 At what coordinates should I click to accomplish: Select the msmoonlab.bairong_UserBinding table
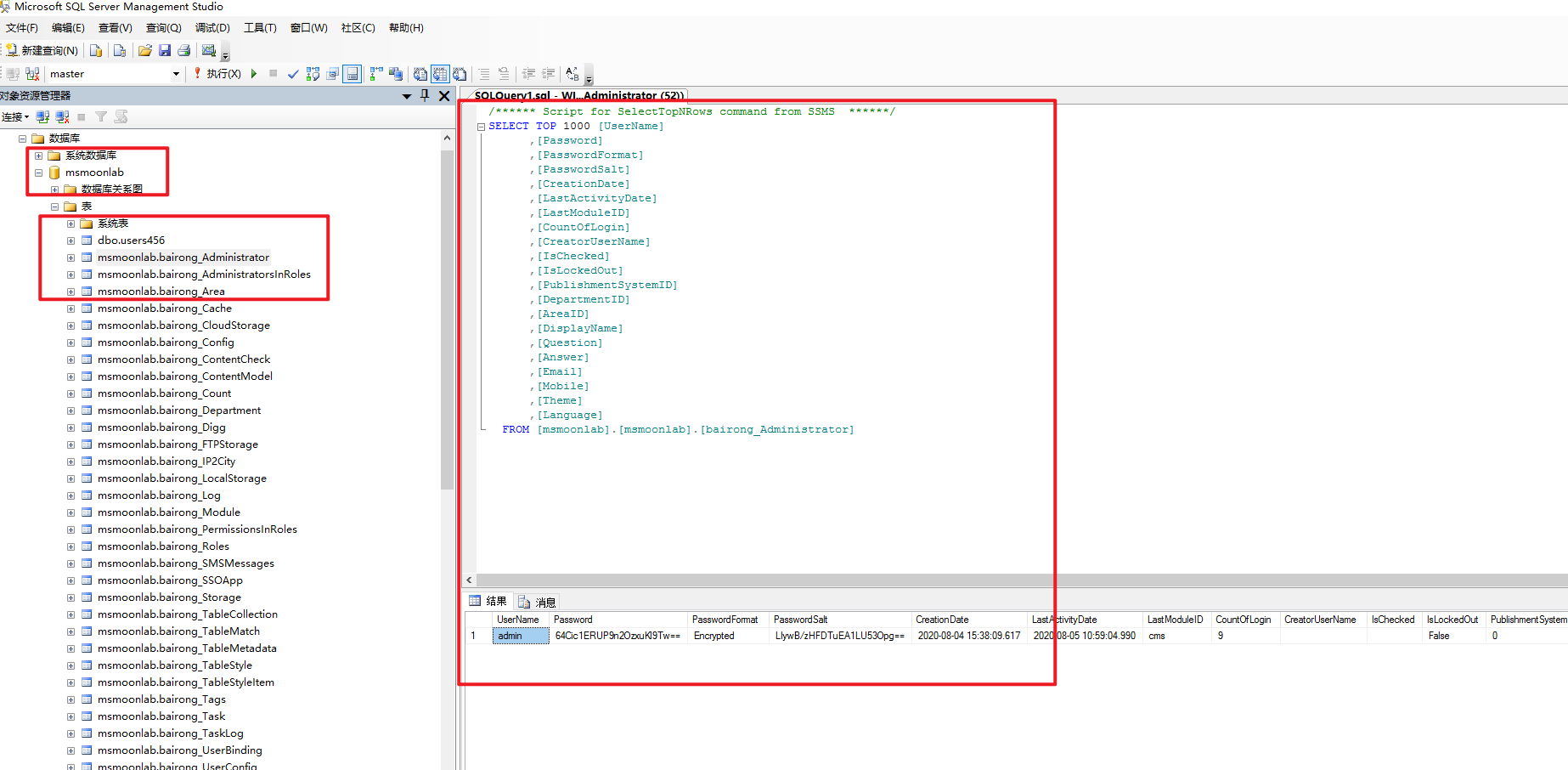(x=179, y=750)
